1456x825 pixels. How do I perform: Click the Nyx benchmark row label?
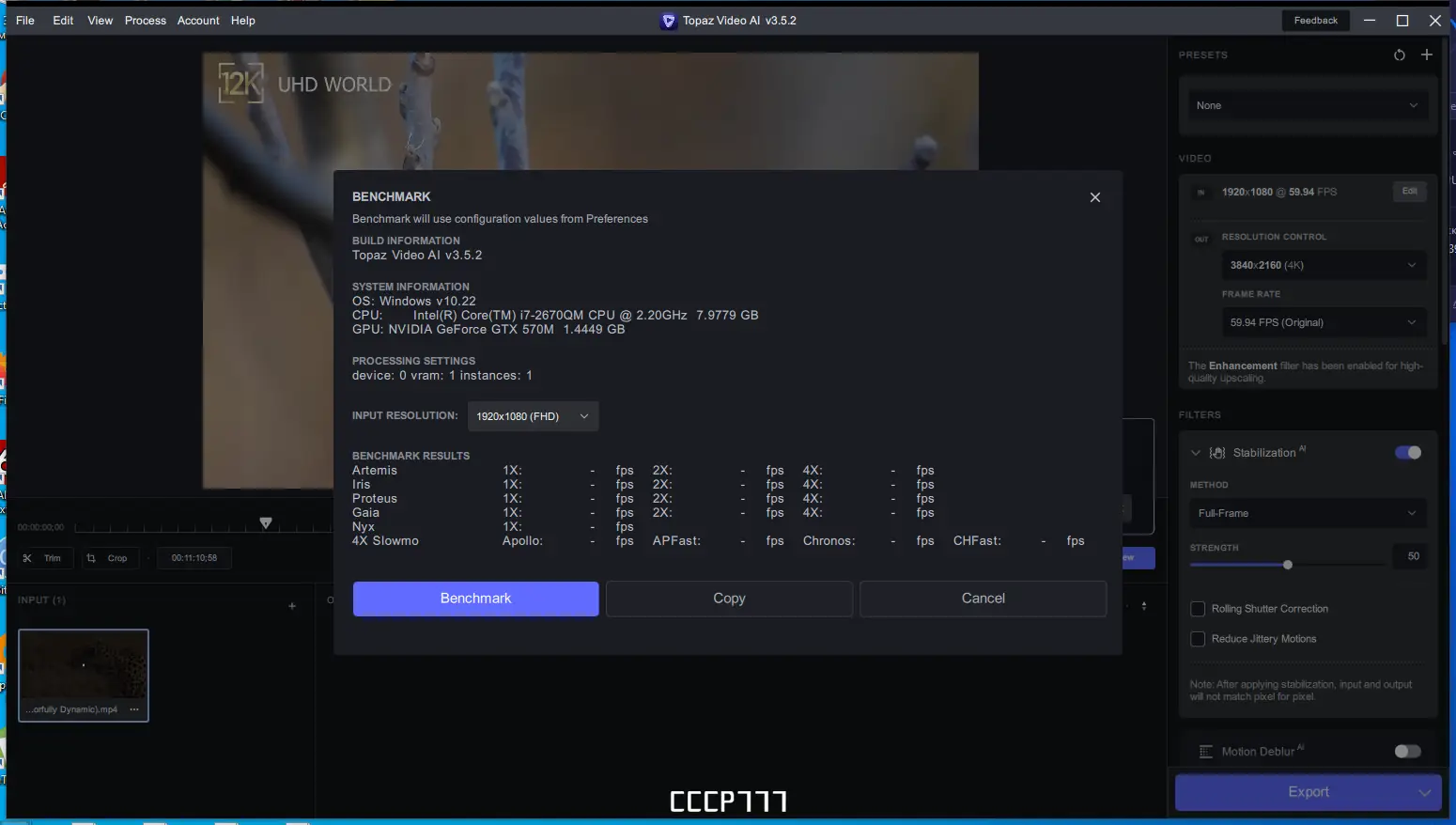point(364,527)
